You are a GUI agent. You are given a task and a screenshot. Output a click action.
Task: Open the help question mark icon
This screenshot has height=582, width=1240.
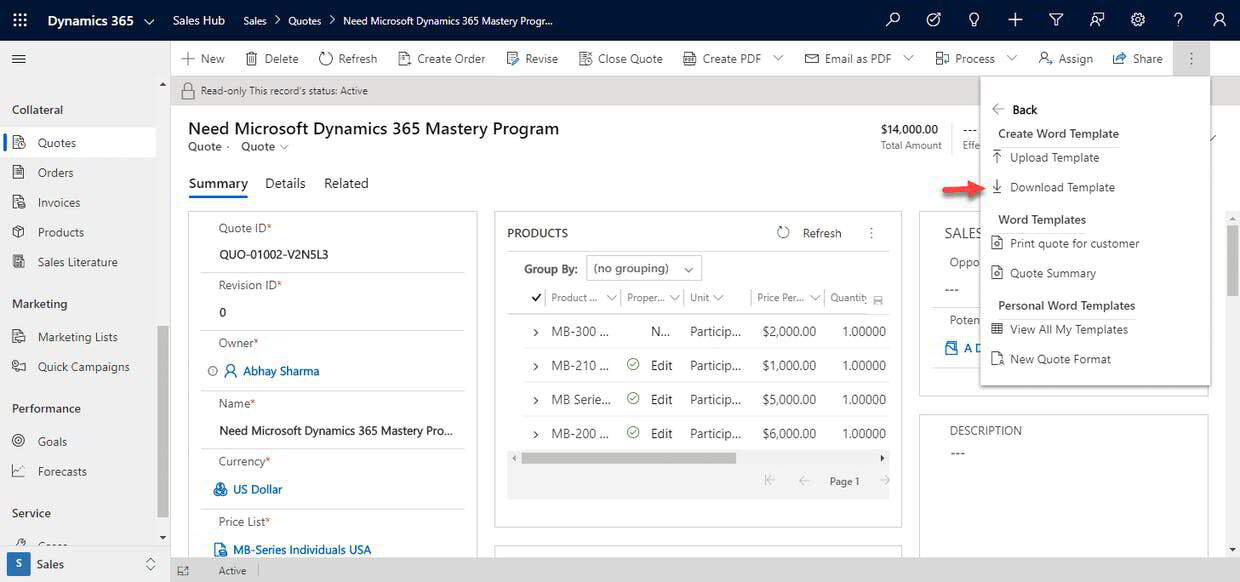1178,20
